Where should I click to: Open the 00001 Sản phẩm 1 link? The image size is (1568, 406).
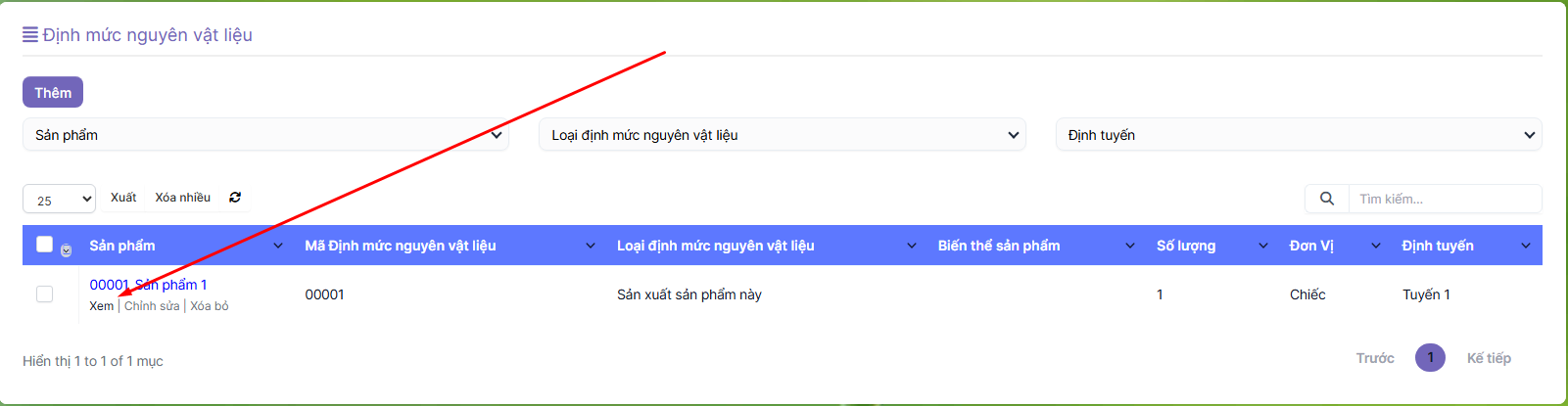click(148, 285)
